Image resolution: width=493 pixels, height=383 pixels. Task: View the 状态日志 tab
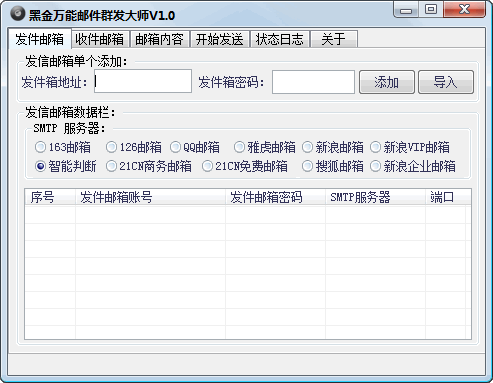(x=280, y=39)
